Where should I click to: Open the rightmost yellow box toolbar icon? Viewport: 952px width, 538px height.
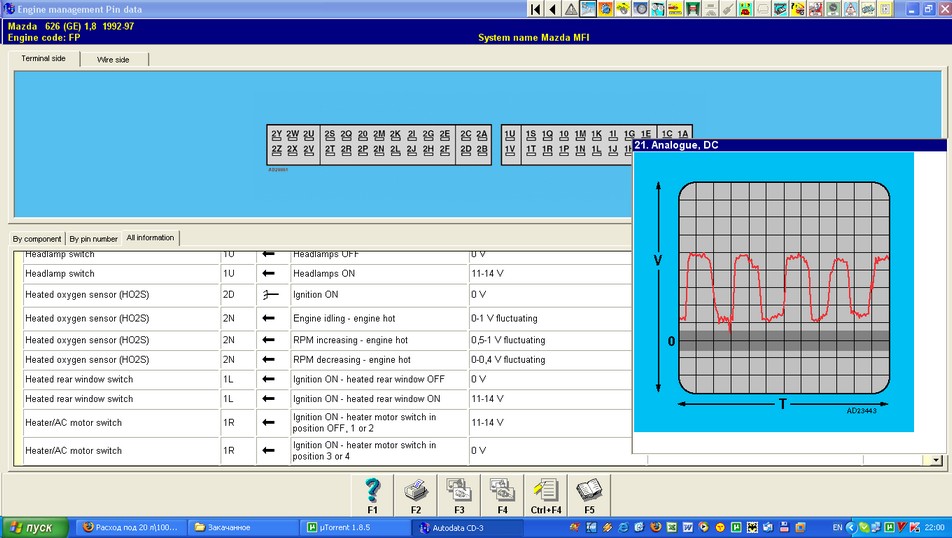click(x=885, y=9)
